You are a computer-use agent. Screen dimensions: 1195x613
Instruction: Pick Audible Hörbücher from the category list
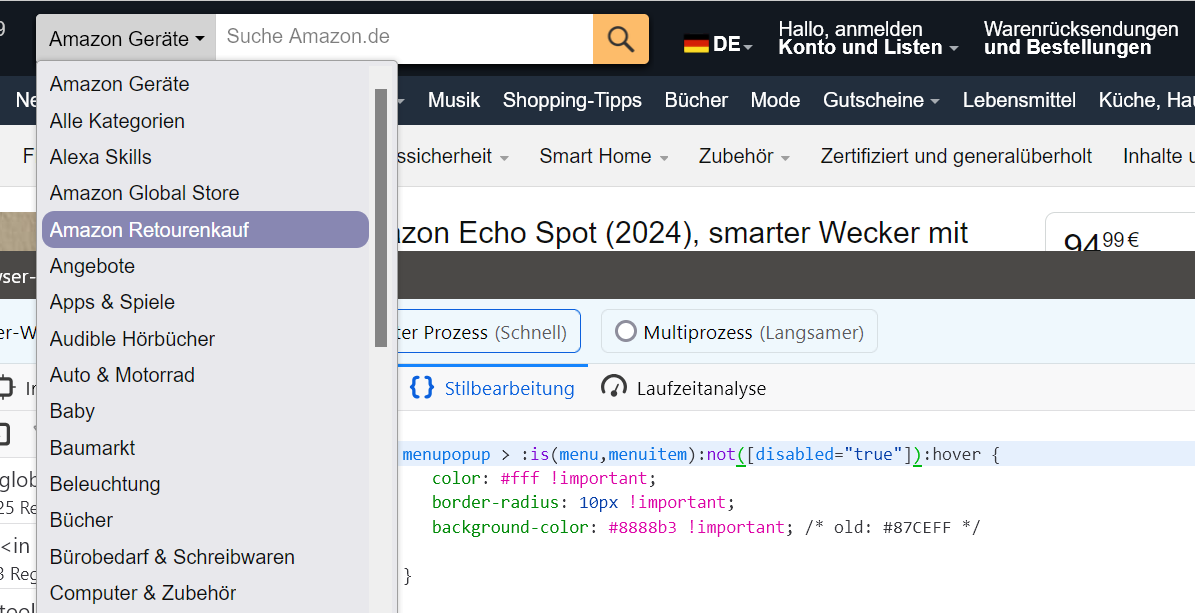pos(132,339)
